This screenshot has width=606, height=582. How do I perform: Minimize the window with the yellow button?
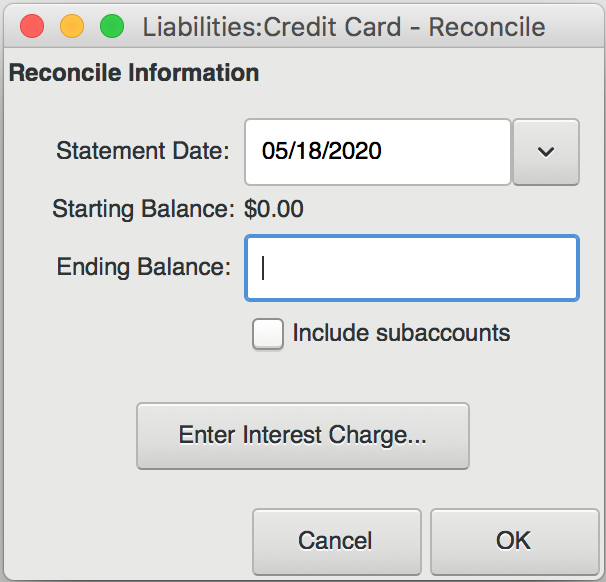72,26
